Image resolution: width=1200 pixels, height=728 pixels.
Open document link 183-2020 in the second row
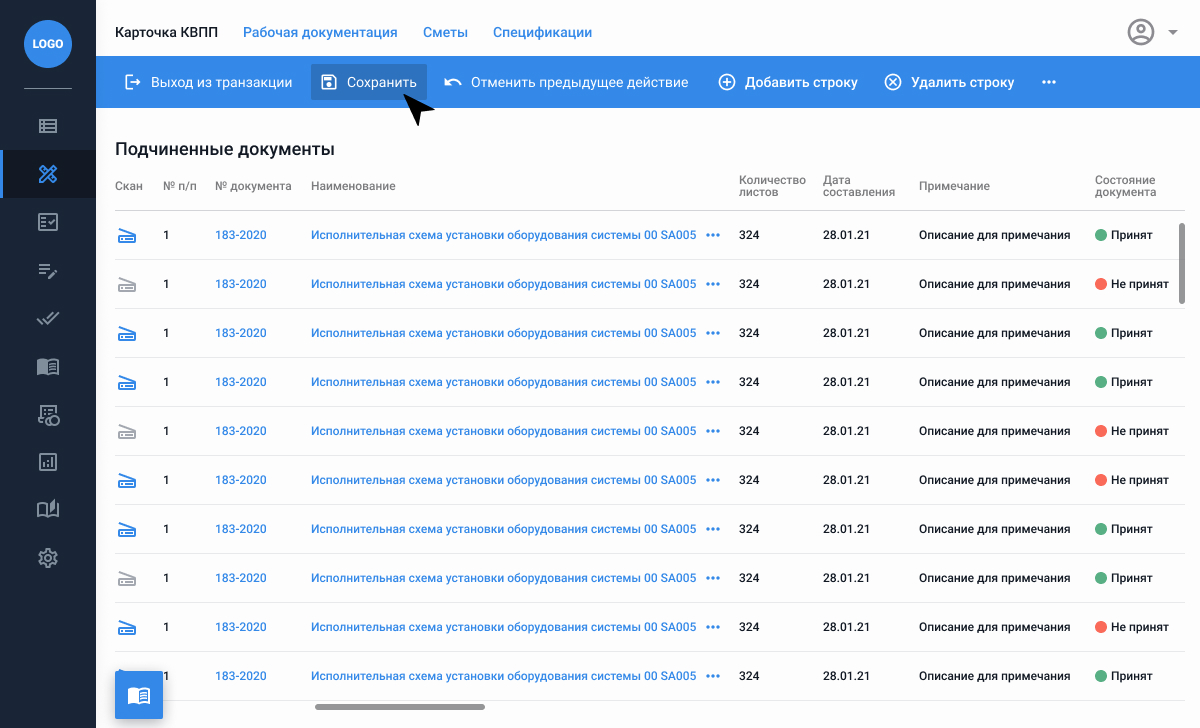point(241,284)
